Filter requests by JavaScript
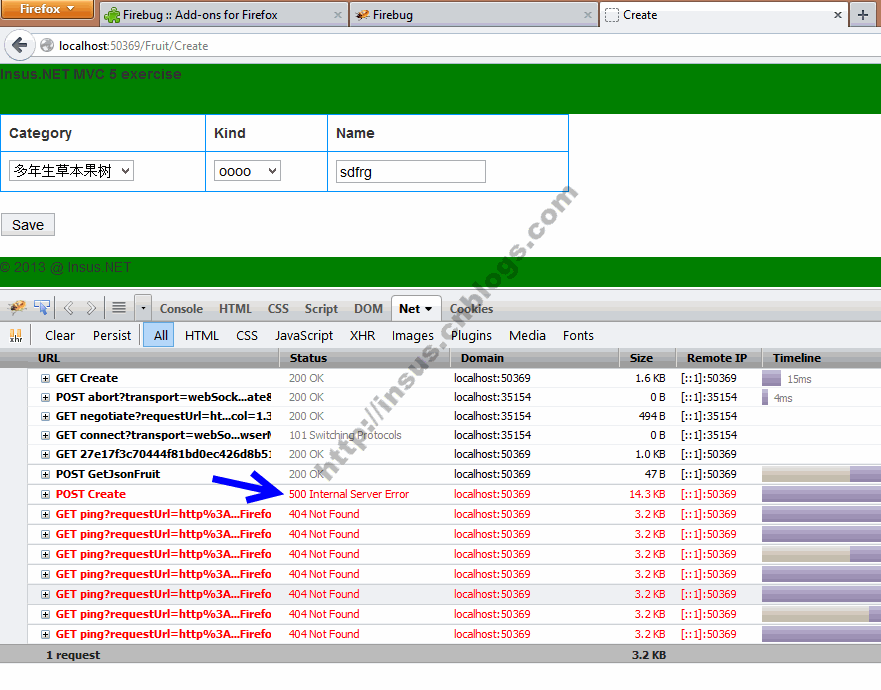This screenshot has width=881, height=690. [x=304, y=335]
